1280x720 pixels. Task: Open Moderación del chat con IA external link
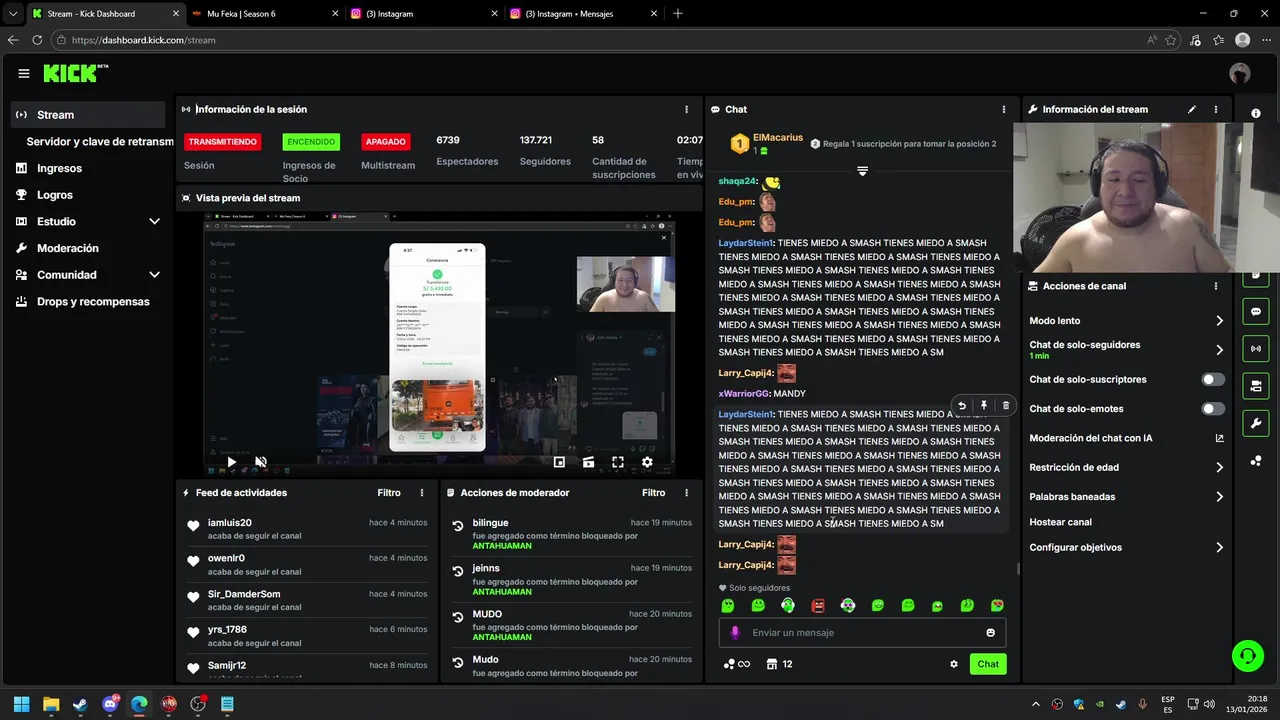click(1220, 438)
